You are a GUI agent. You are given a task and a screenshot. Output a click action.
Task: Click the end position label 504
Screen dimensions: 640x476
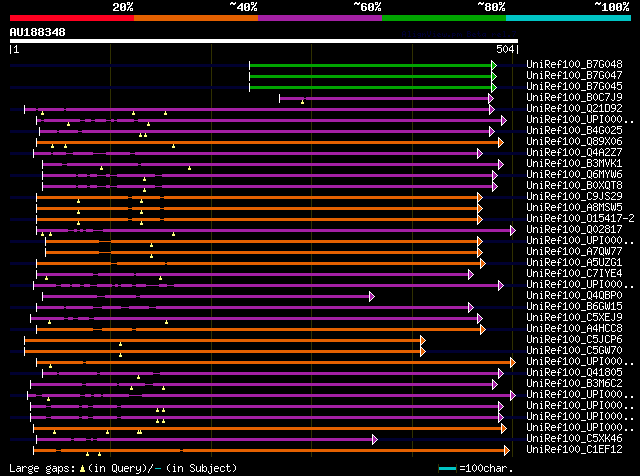pyautogui.click(x=505, y=49)
